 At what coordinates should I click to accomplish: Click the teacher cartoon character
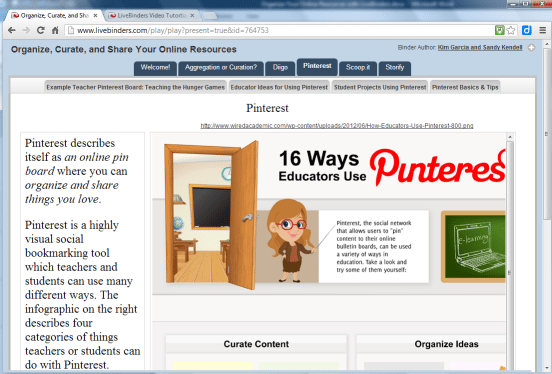point(289,241)
